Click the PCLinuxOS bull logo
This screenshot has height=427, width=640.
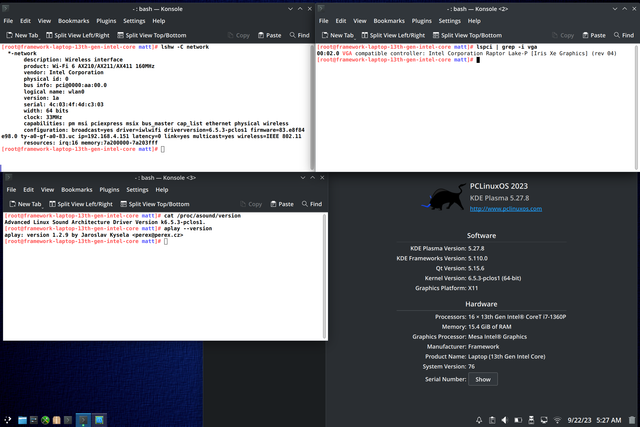coord(444,197)
